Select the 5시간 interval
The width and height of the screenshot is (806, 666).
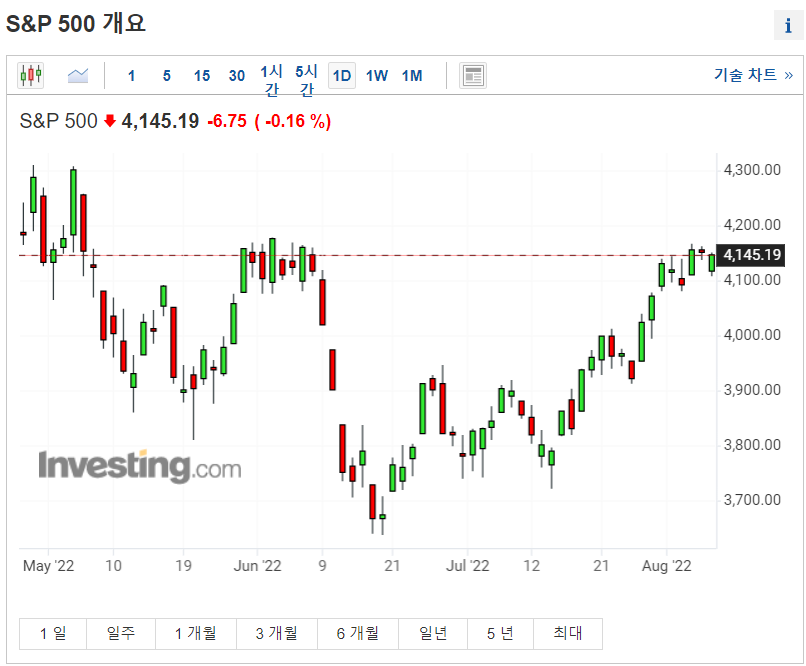tap(306, 80)
